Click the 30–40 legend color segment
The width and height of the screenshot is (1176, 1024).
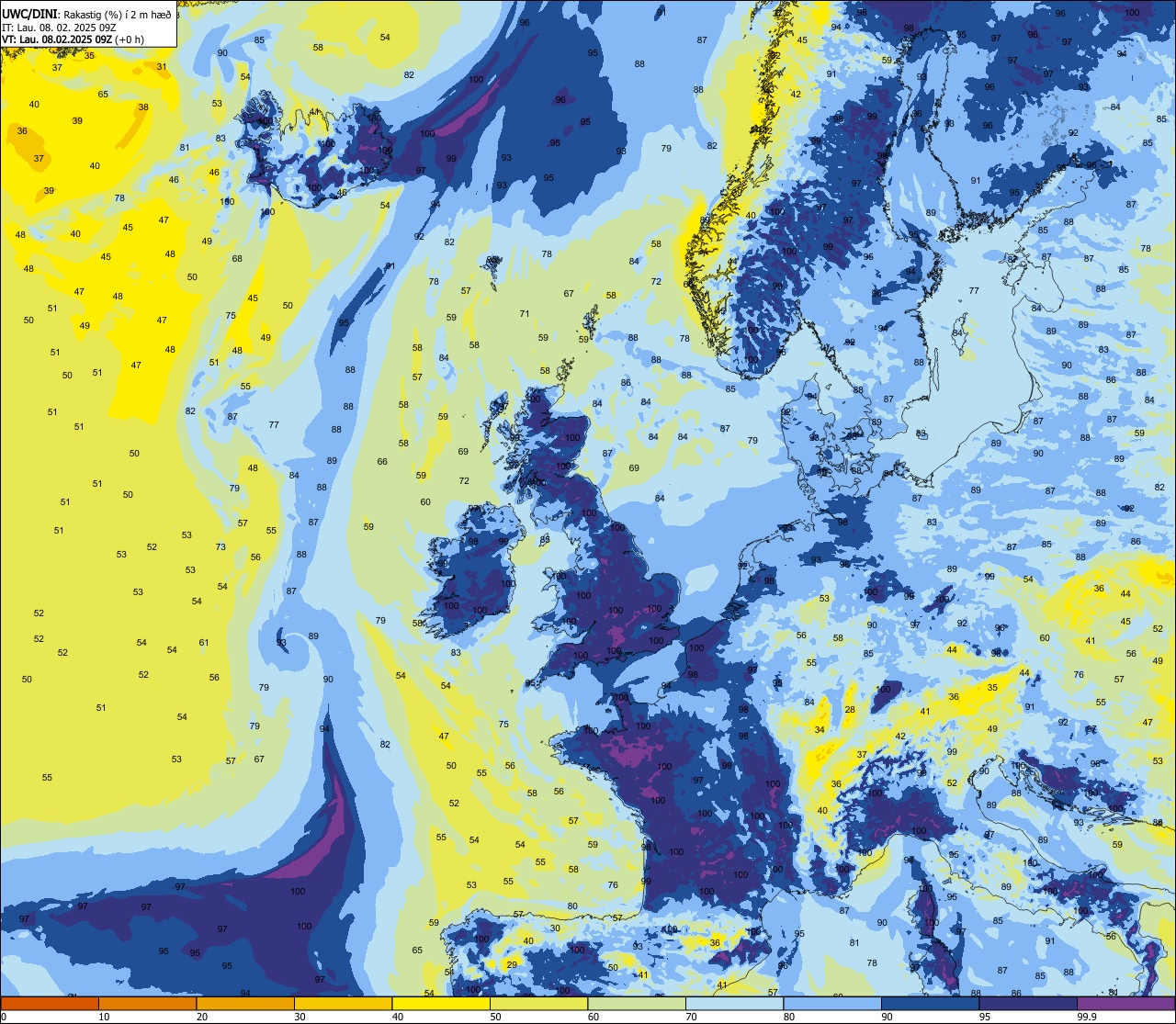coord(343,1003)
